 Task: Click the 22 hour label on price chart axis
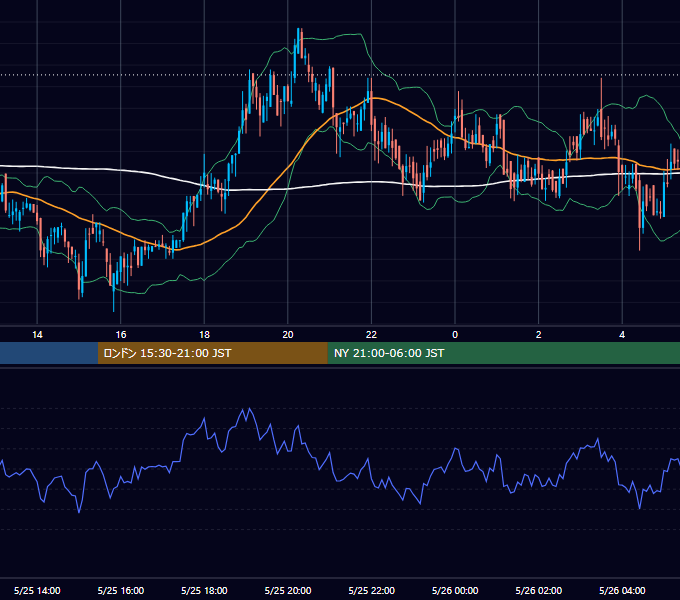371,335
